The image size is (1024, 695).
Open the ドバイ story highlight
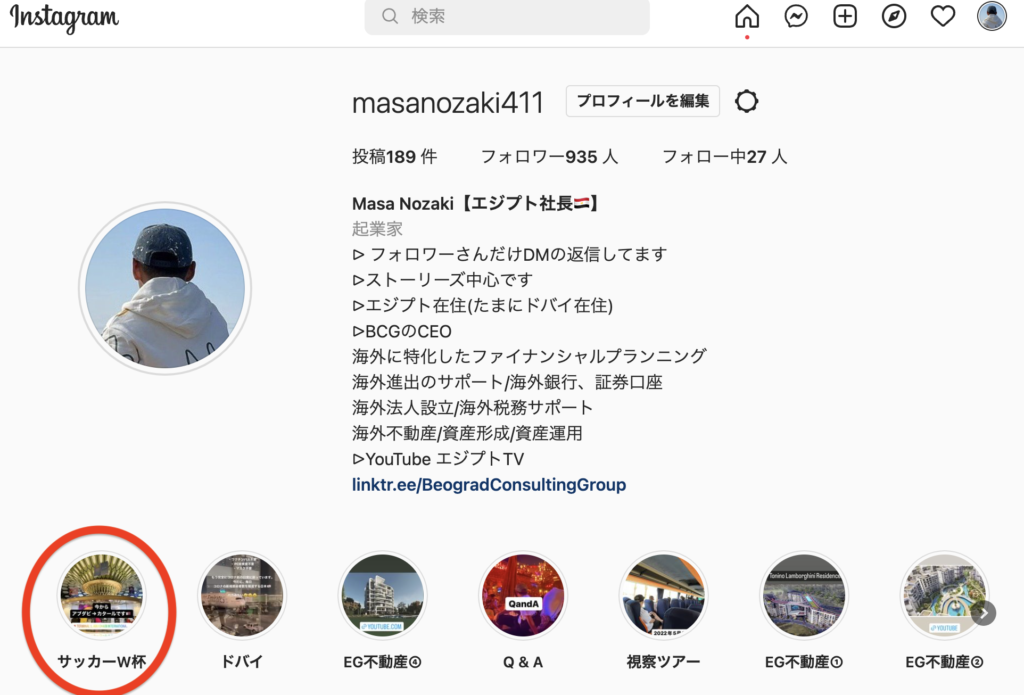[x=242, y=595]
